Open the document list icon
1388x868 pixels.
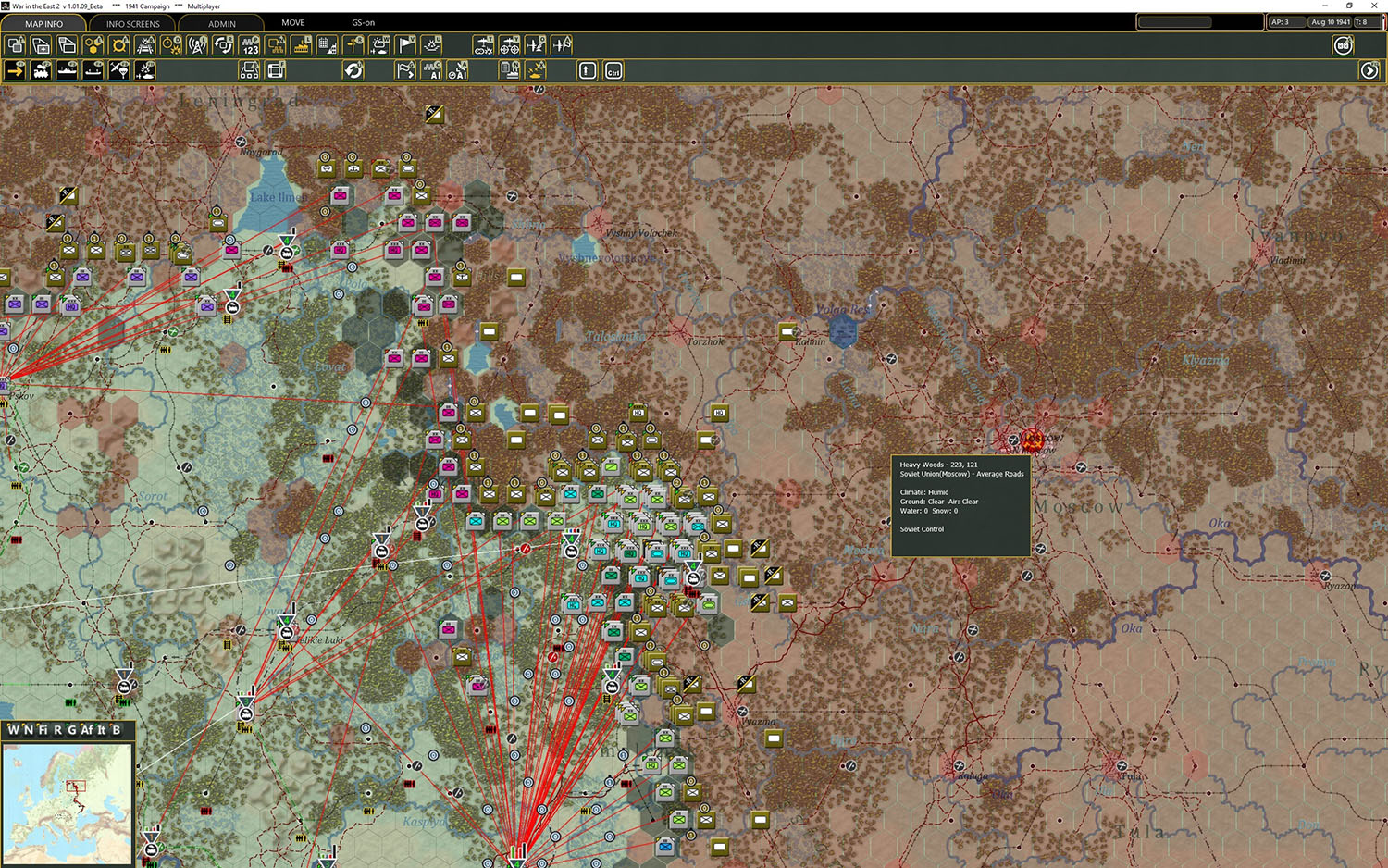[510, 70]
